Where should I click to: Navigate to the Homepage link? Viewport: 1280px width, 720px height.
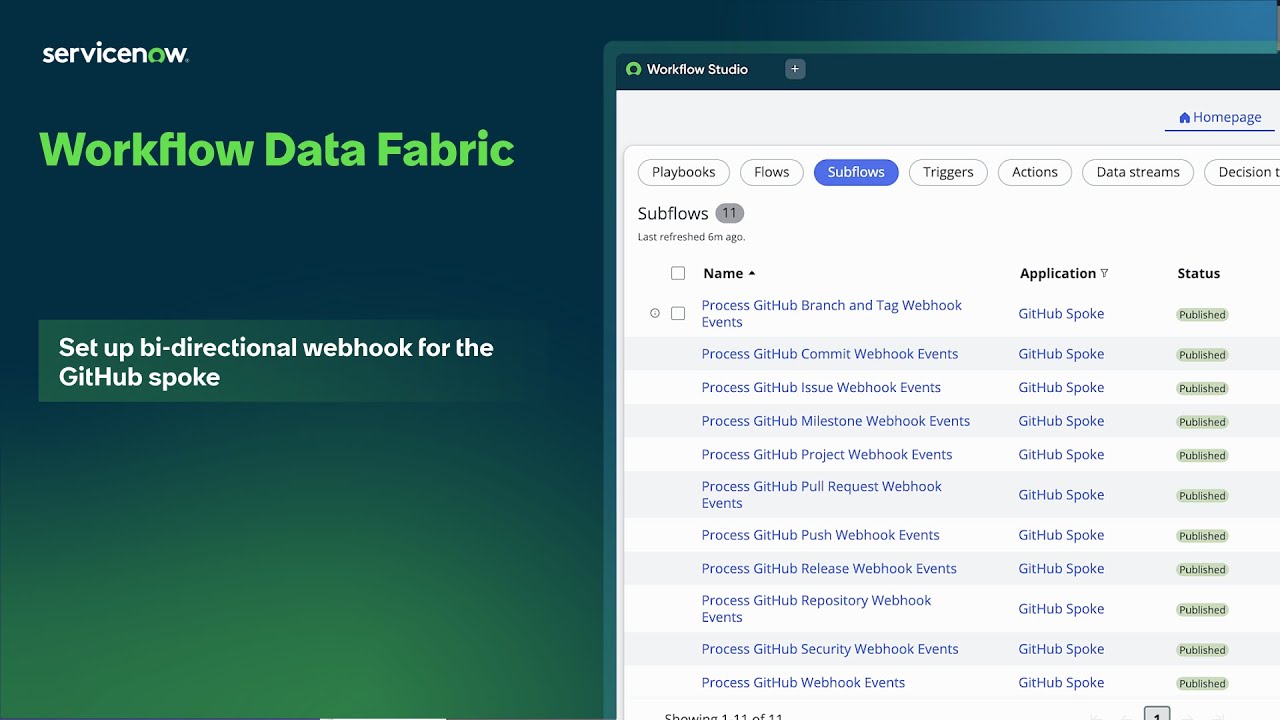1227,117
